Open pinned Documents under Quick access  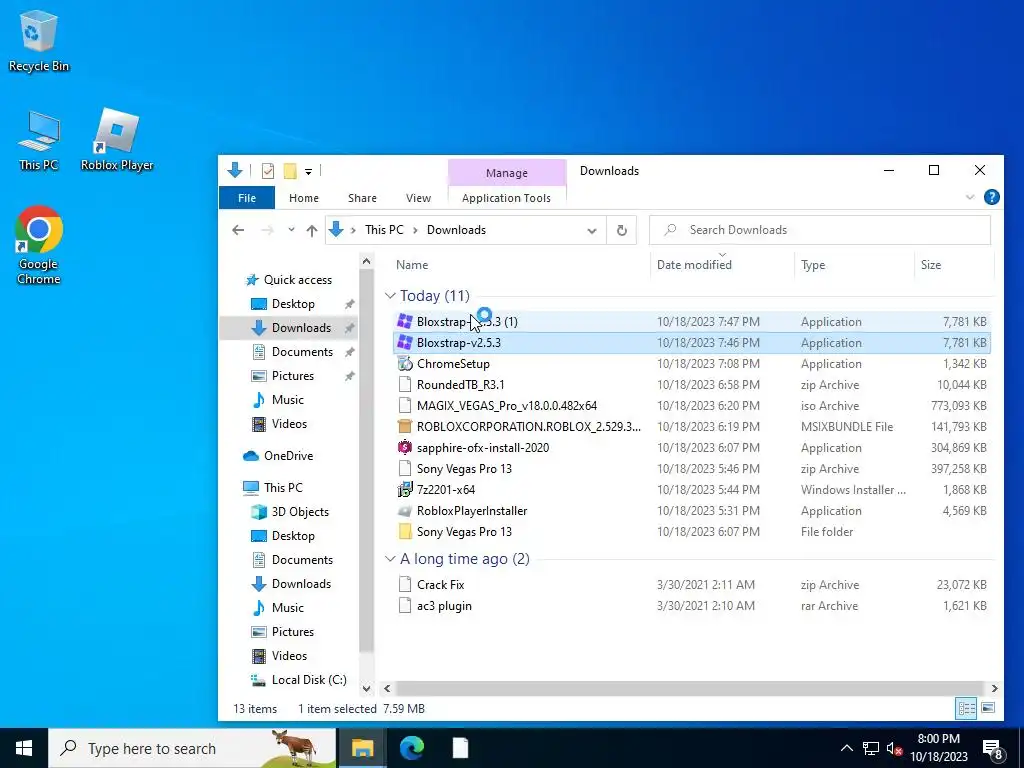click(302, 351)
